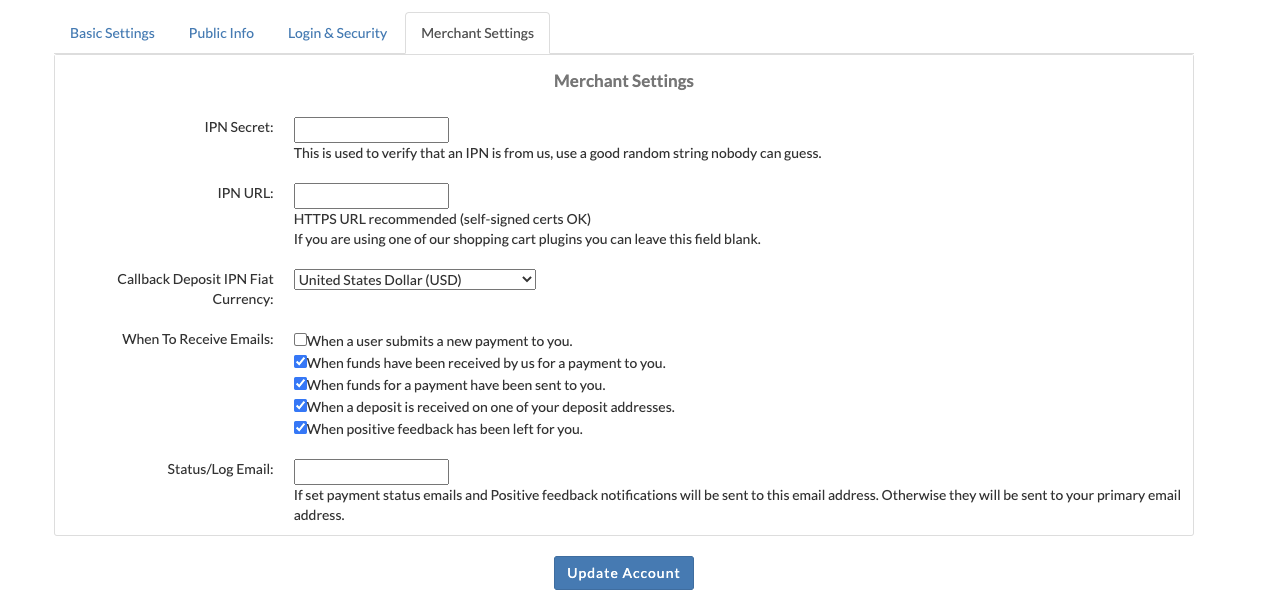This screenshot has height=594, width=1264.
Task: Click into the IPN URL field
Action: [371, 196]
